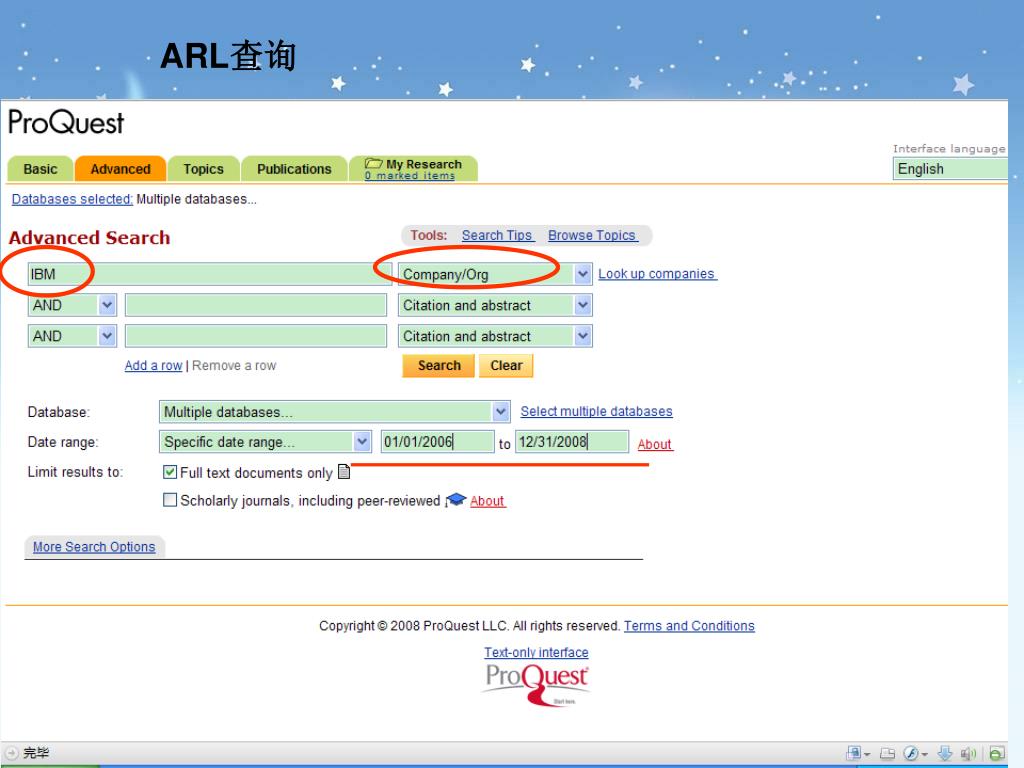
Task: Uncheck Full text documents only
Action: pos(170,472)
